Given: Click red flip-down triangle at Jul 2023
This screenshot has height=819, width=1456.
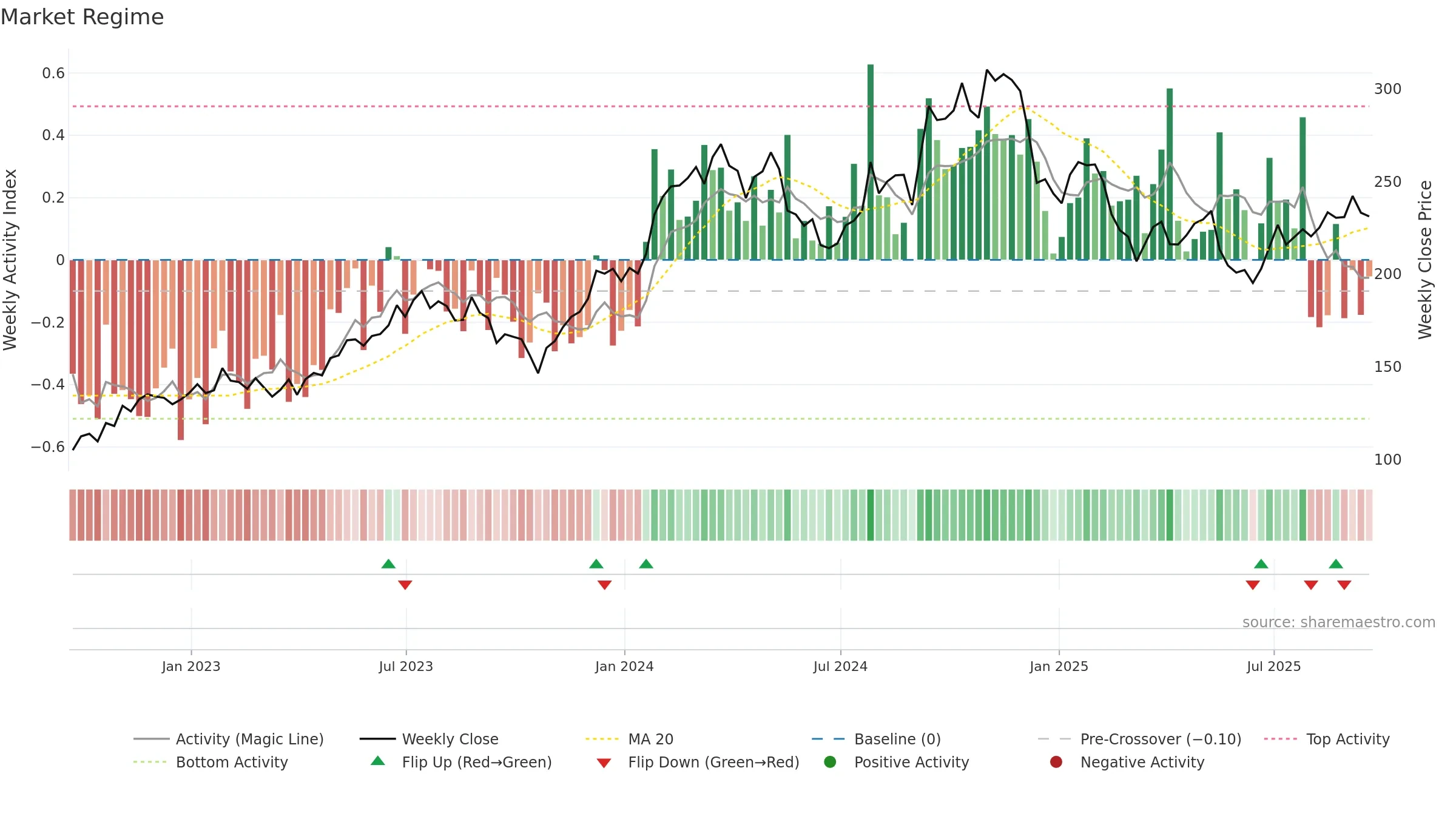Looking at the screenshot, I should click(x=405, y=585).
